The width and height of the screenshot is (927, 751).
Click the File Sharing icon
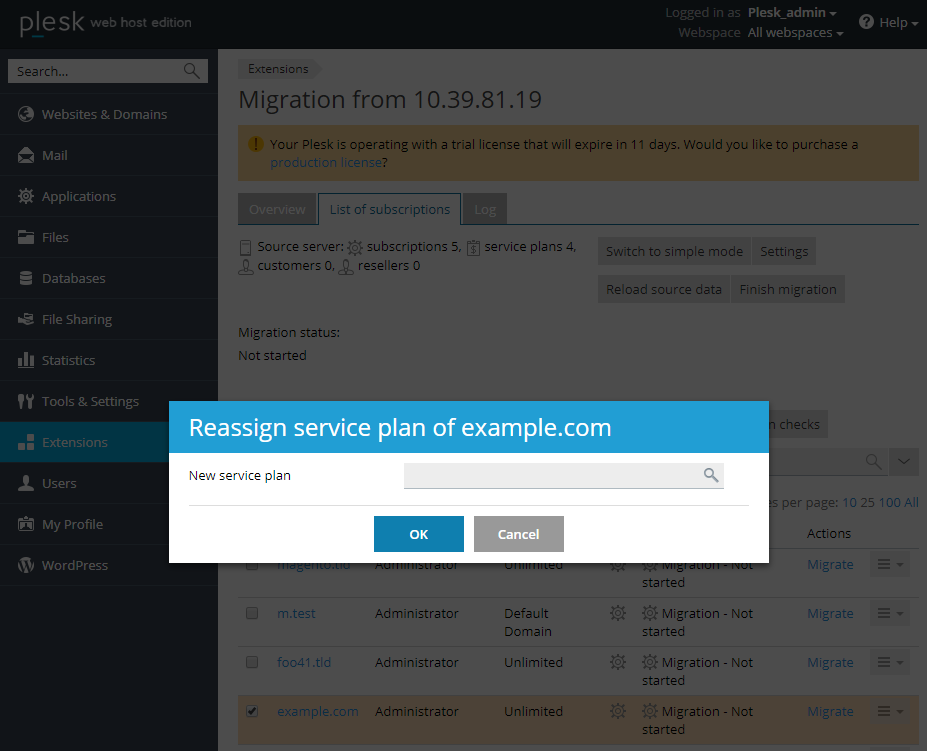coord(25,319)
